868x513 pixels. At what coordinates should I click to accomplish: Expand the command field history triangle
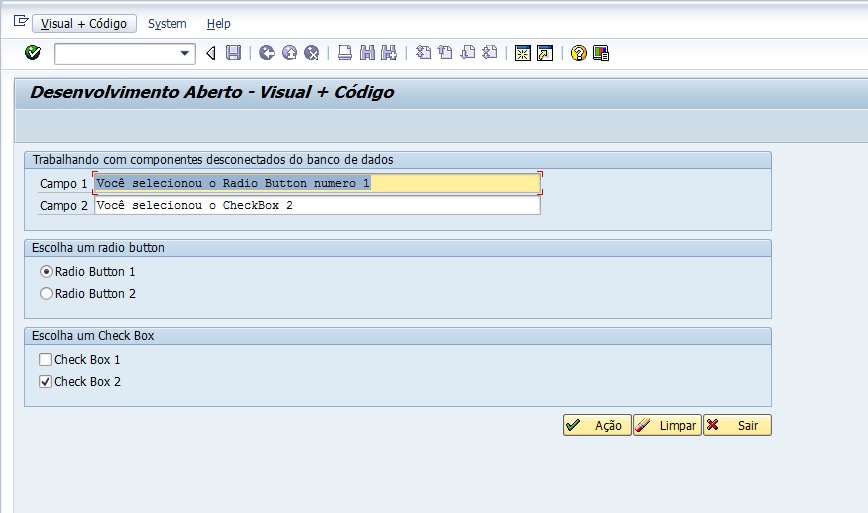pyautogui.click(x=210, y=53)
